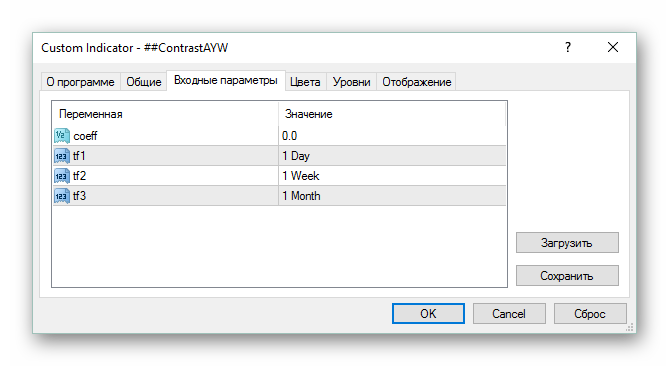Reset parameters with Сброс button
669x366 pixels.
590,314
